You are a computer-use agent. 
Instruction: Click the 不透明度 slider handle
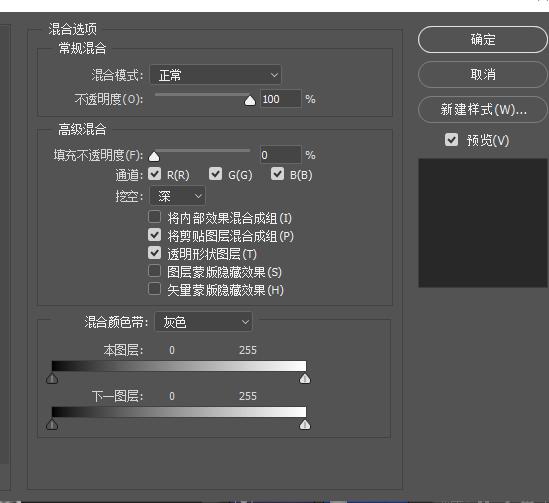[250, 101]
